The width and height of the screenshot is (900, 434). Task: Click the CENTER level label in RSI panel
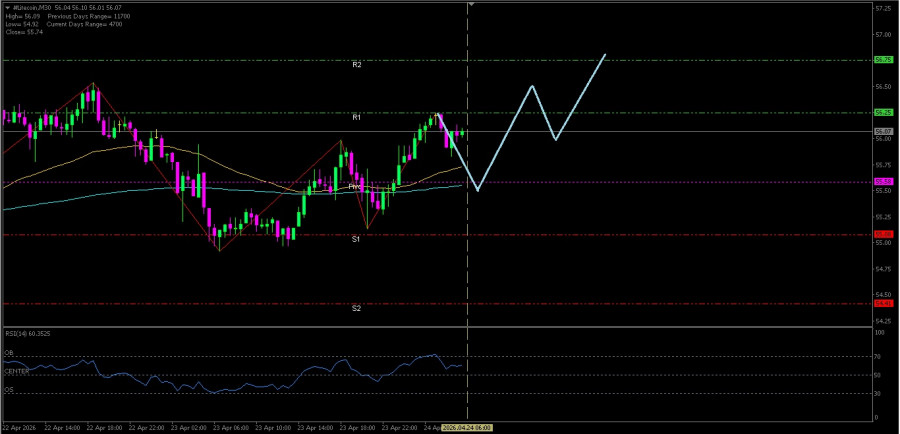pos(16,371)
